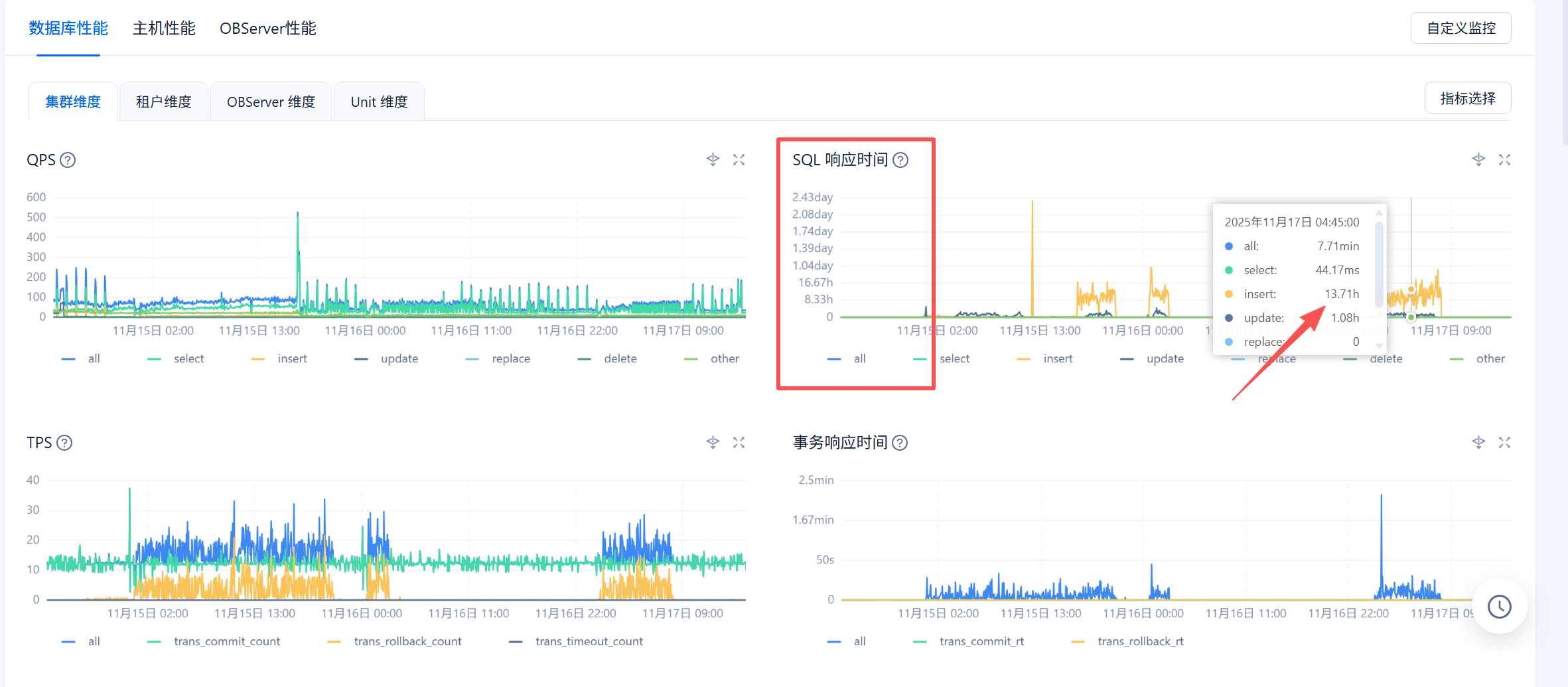Open the floating clock time-selector button
The height and width of the screenshot is (687, 1568).
pyautogui.click(x=1499, y=607)
